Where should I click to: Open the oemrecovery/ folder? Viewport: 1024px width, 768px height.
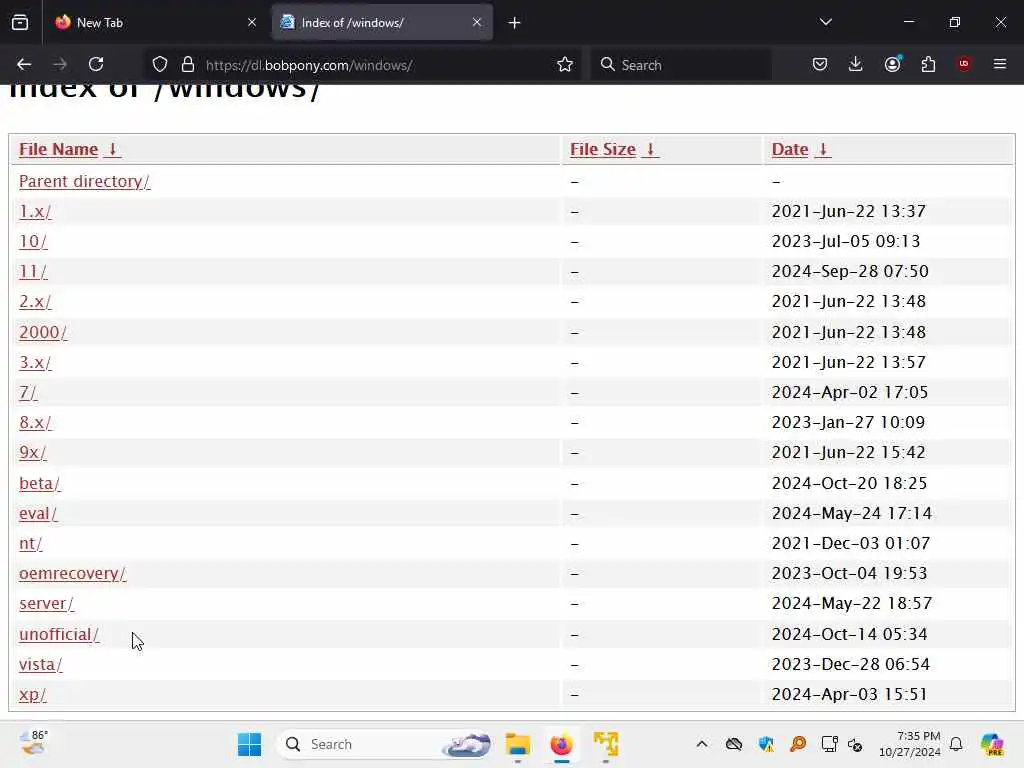(x=72, y=573)
